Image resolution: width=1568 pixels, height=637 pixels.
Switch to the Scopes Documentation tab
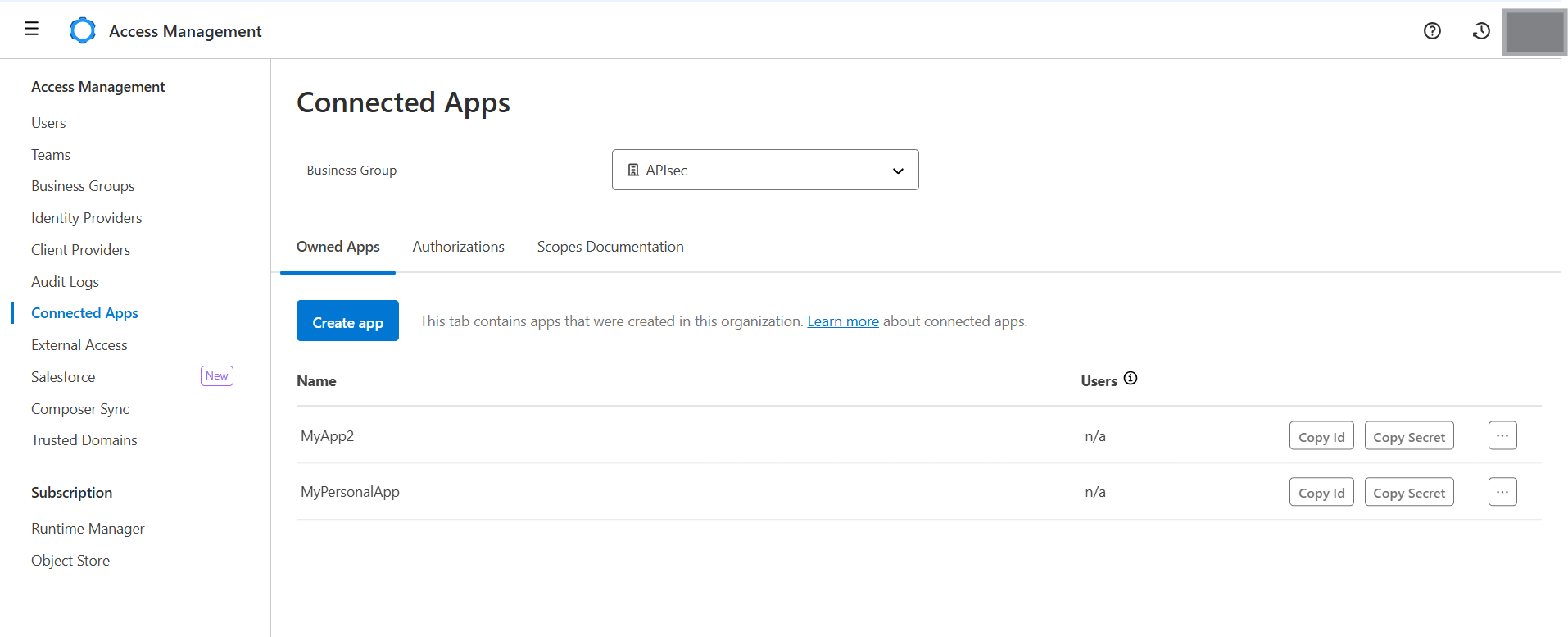pyautogui.click(x=610, y=247)
